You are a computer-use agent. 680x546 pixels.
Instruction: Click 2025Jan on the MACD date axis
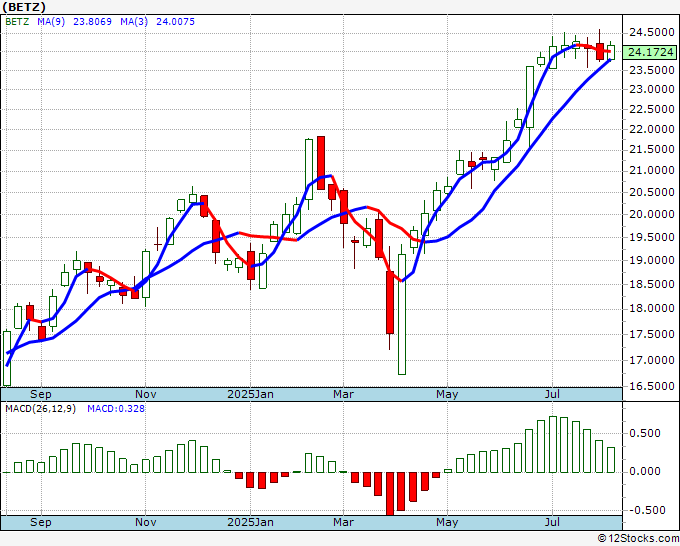pos(251,522)
